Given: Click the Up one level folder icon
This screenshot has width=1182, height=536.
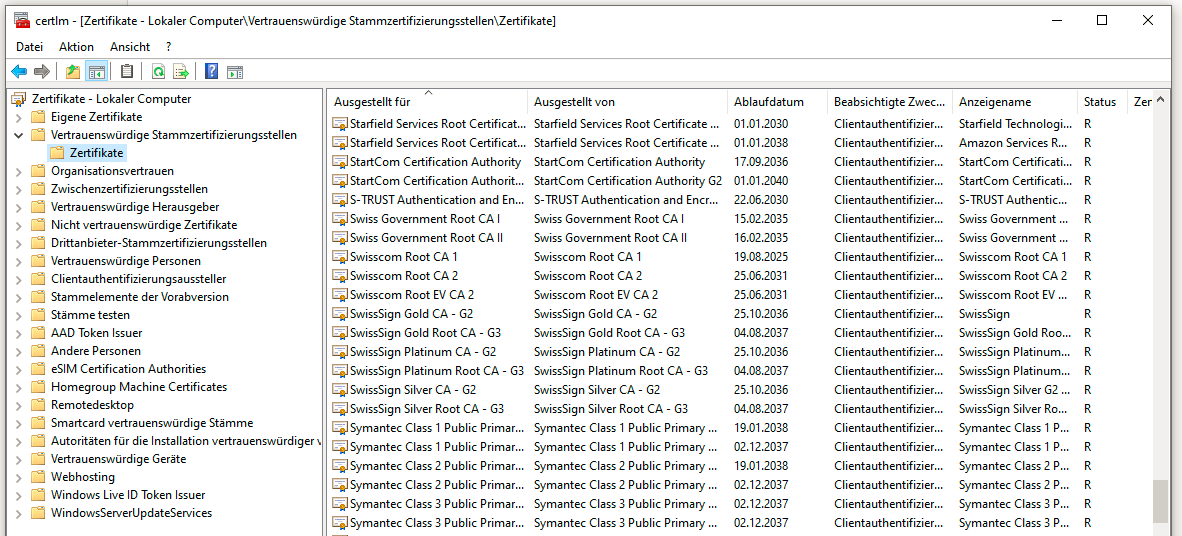Looking at the screenshot, I should click(73, 72).
